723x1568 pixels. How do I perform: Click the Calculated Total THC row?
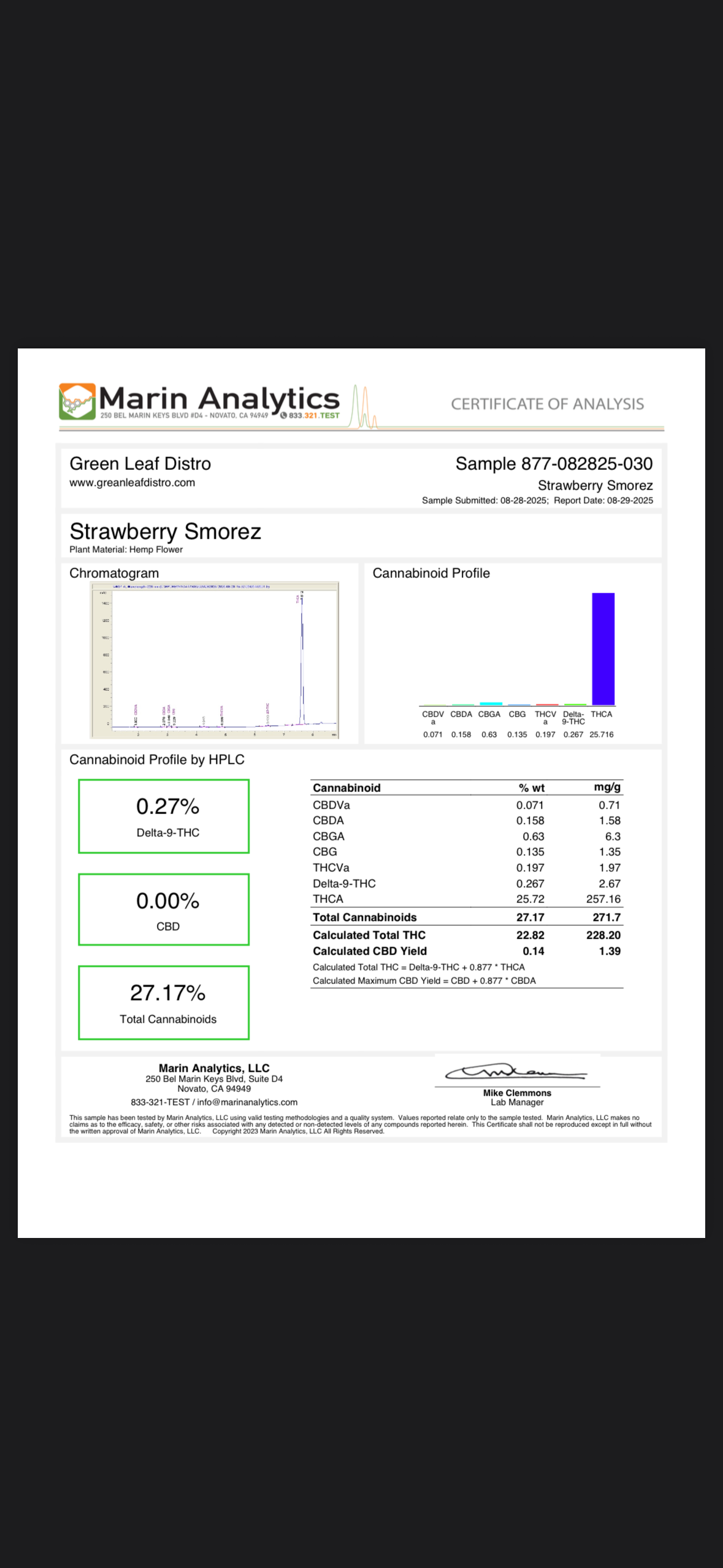[x=467, y=935]
